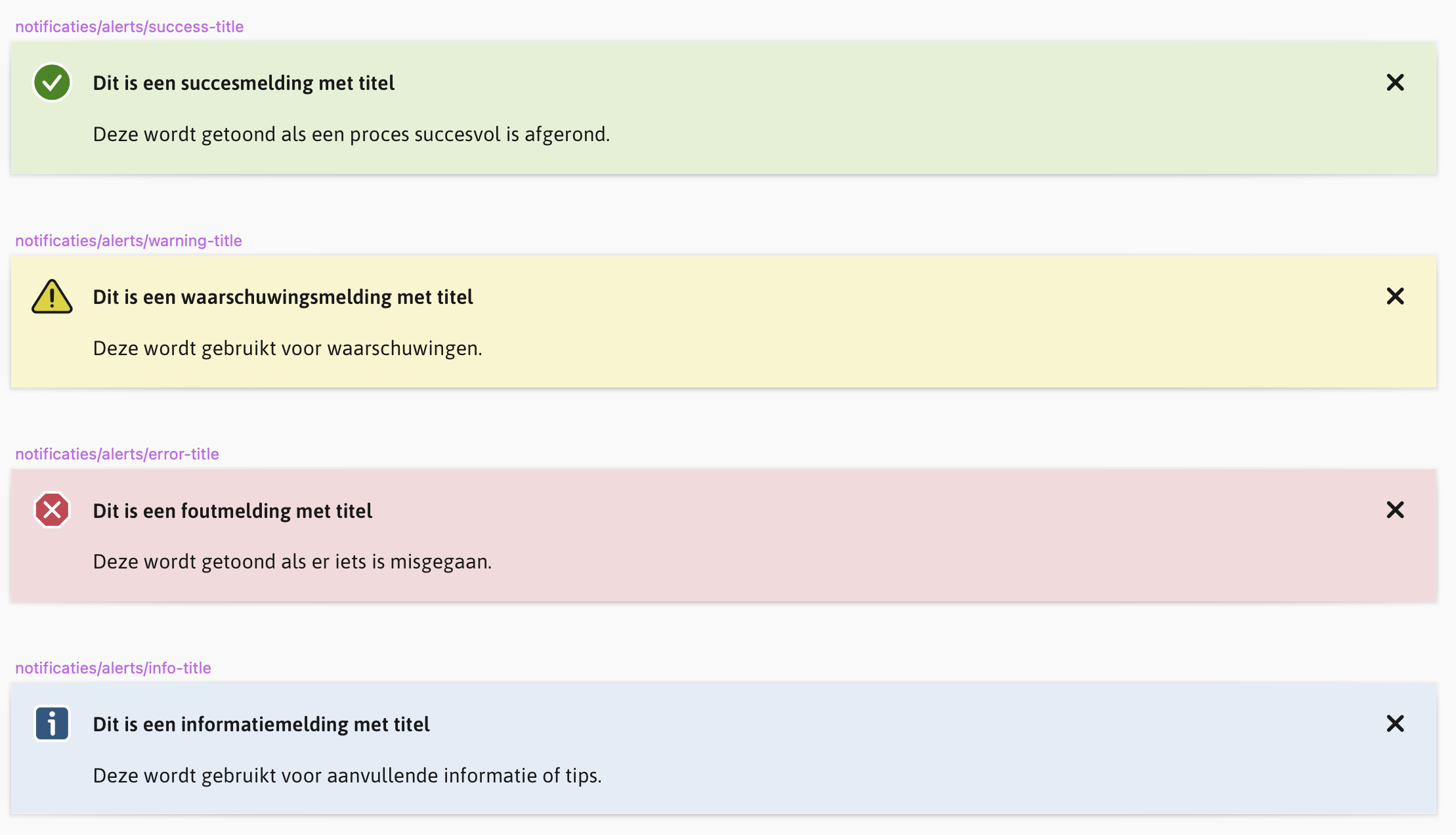Select the success alert title text

click(244, 83)
